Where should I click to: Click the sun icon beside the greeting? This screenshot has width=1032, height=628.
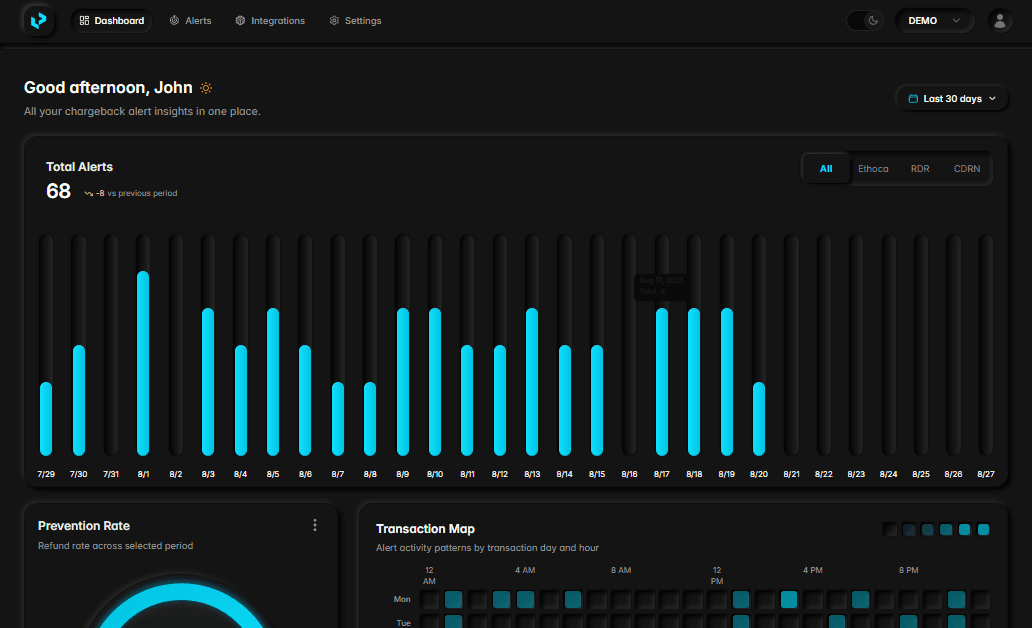[x=206, y=88]
